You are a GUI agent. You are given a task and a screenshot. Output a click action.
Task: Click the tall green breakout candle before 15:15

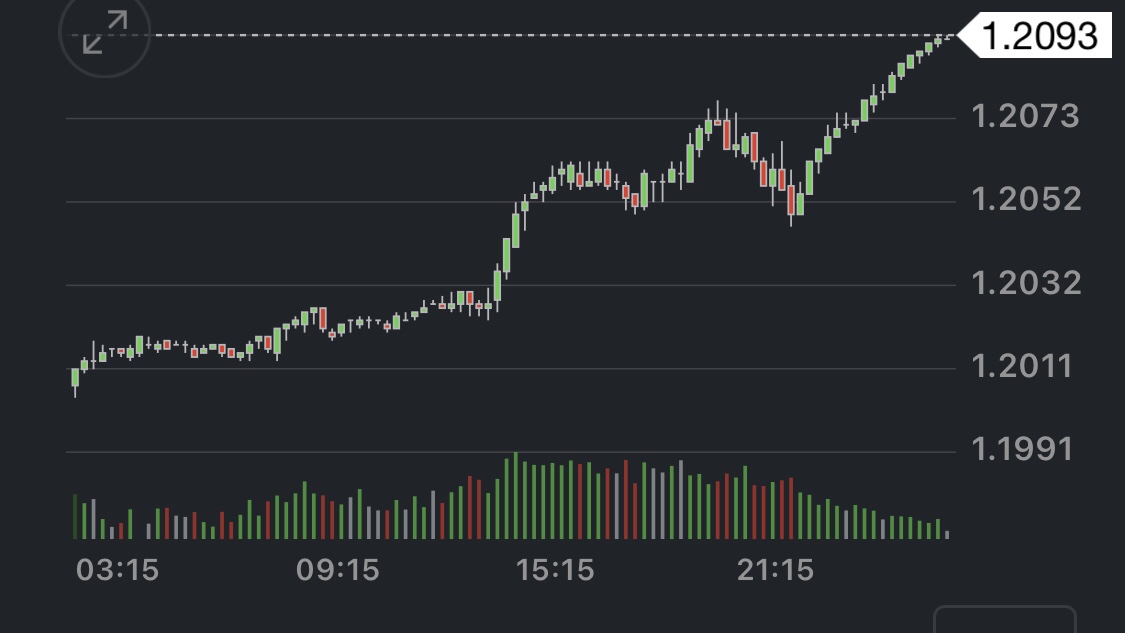click(x=507, y=256)
